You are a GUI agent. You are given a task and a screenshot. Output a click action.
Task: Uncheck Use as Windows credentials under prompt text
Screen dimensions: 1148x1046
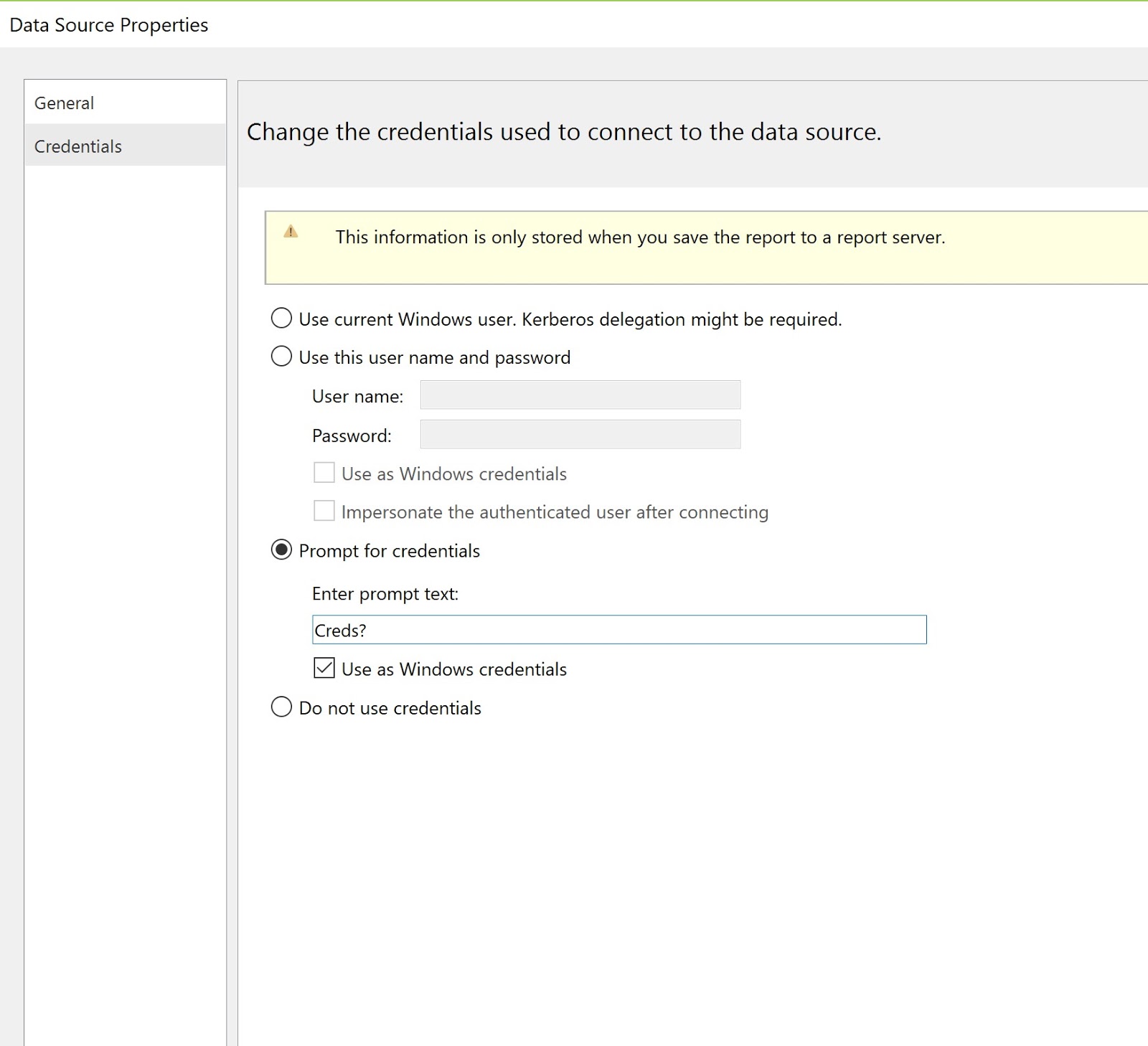(x=324, y=669)
